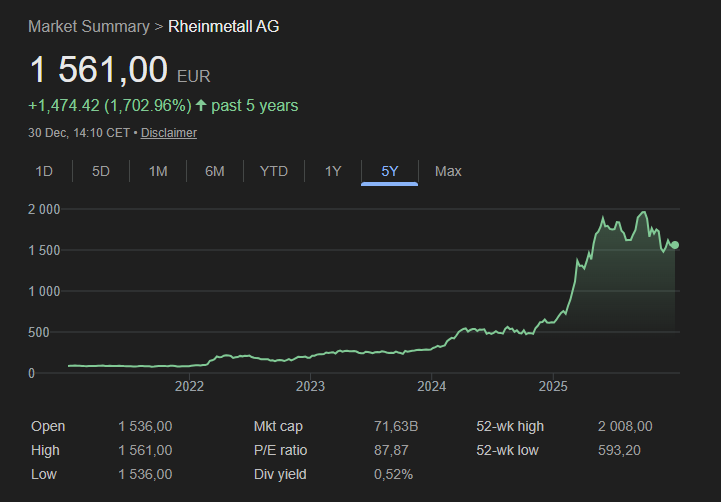Click the 1 561,00 current price heading
721x502 pixels.
pos(98,70)
